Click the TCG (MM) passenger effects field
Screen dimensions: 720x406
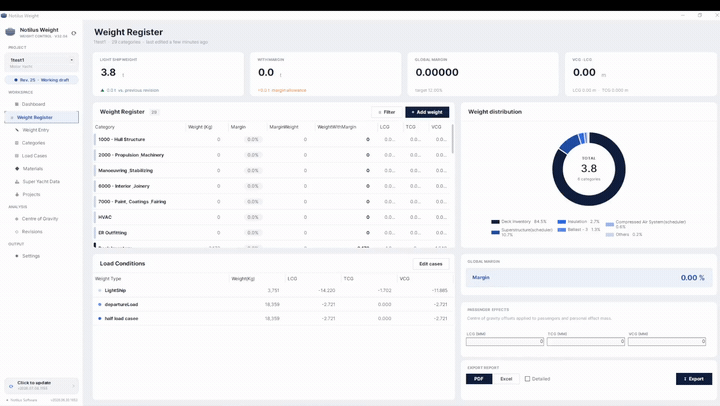pos(585,342)
